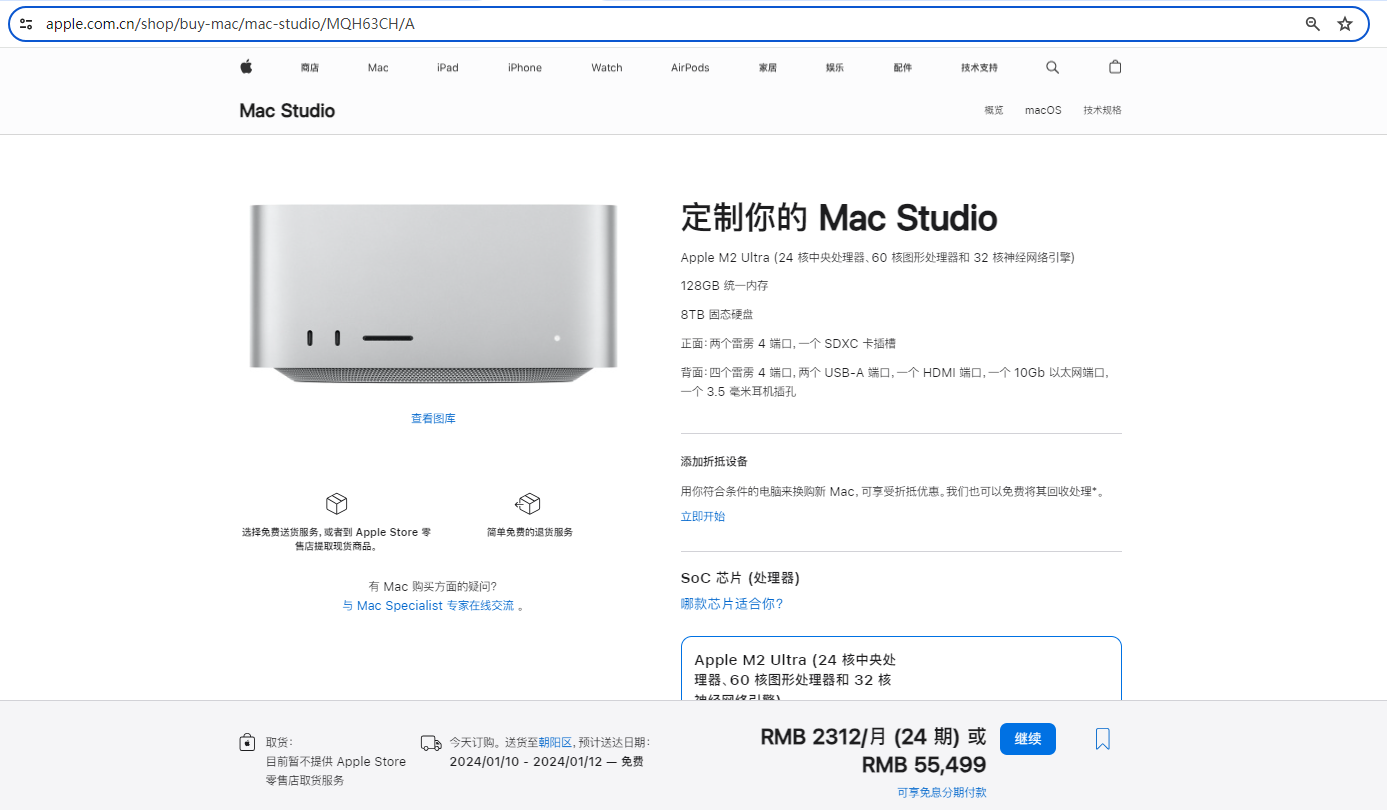Click the bookmark save icon near 继续
The image size is (1387, 810).
[x=1103, y=739]
